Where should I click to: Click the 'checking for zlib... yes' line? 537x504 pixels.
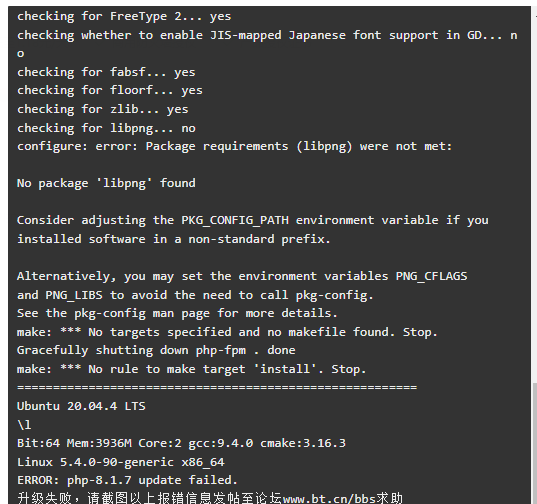[103, 109]
